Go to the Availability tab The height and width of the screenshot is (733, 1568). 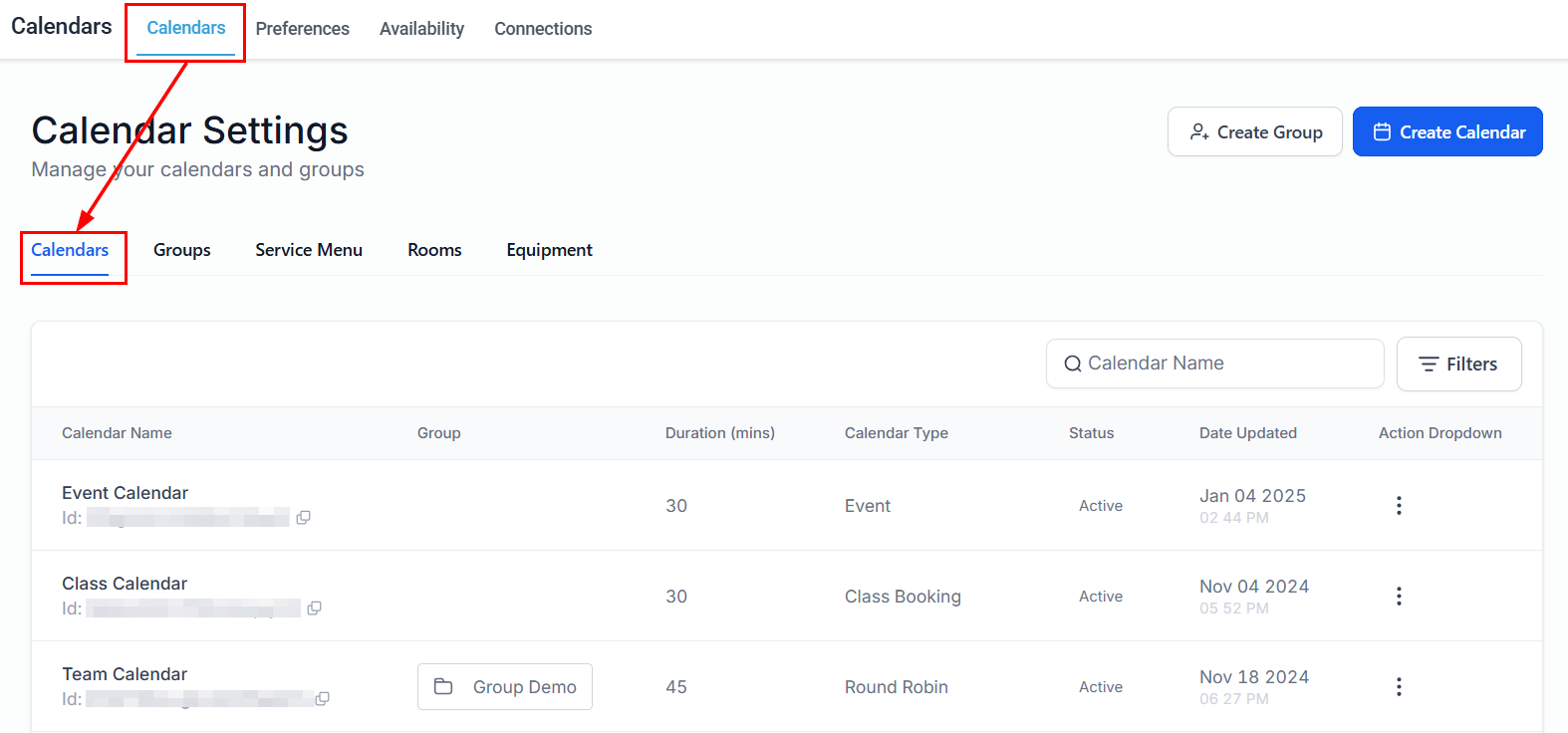(421, 29)
